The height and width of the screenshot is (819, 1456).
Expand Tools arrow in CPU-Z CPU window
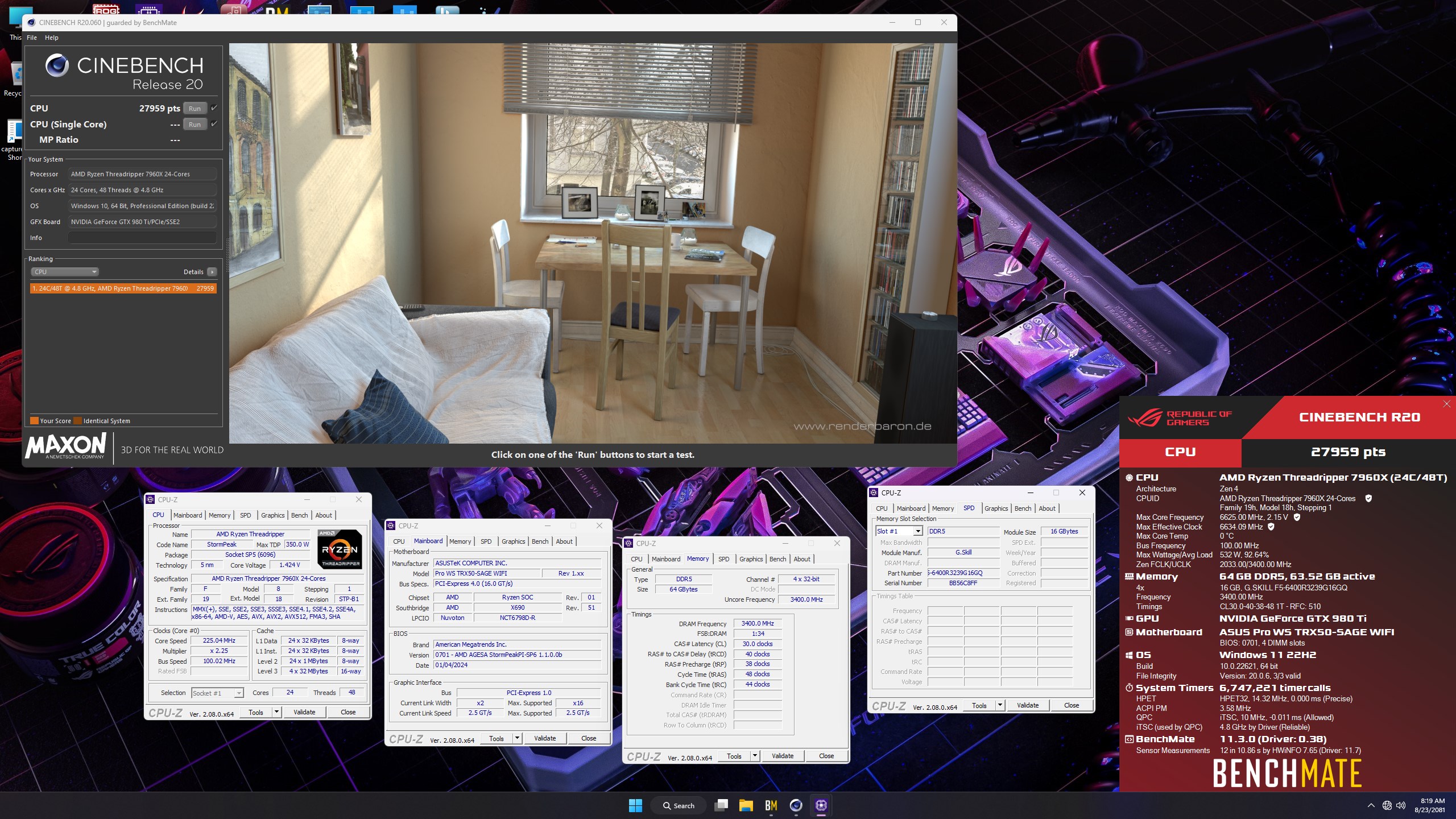click(276, 712)
